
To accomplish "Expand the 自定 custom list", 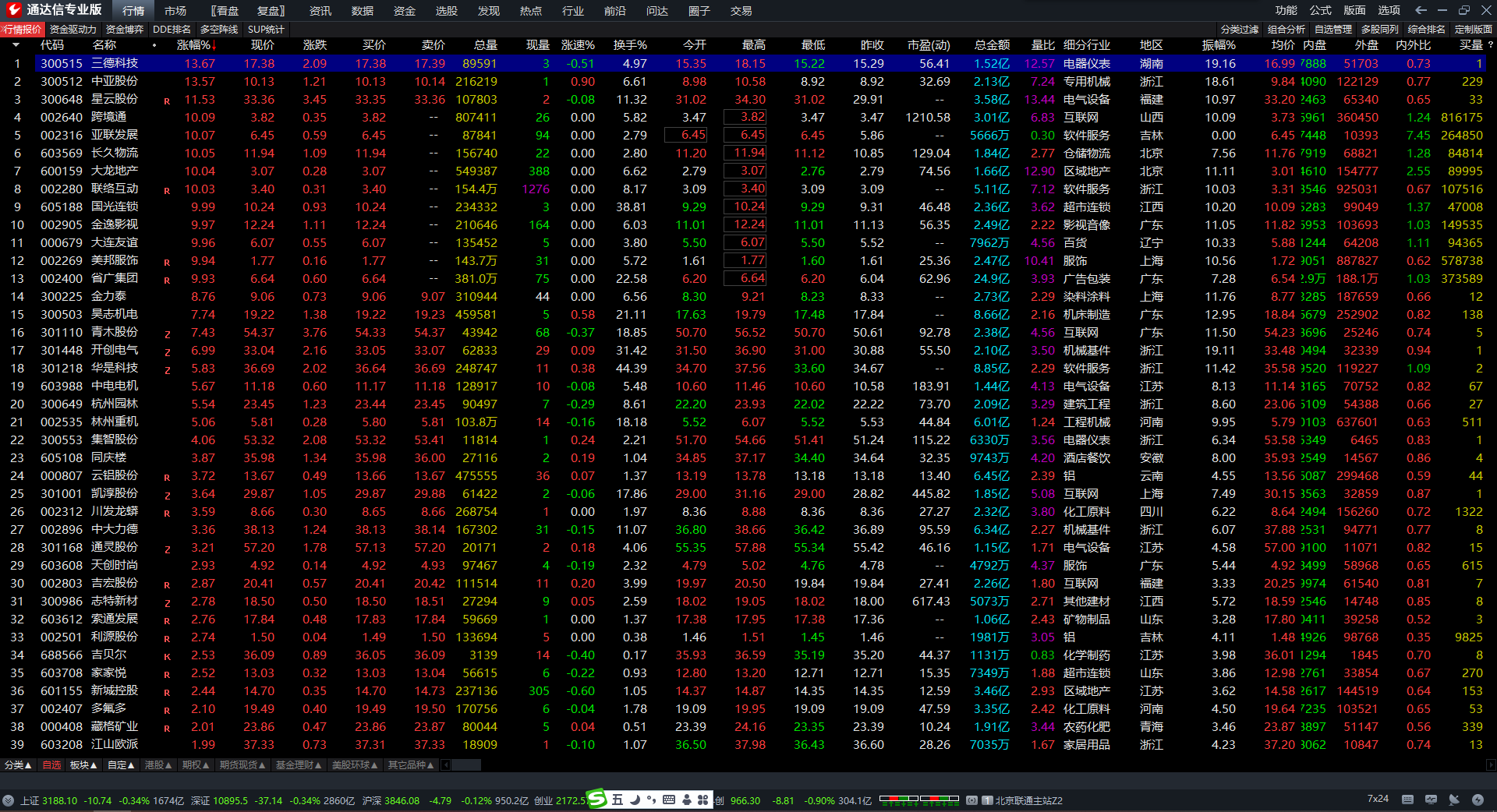I will pos(121,765).
